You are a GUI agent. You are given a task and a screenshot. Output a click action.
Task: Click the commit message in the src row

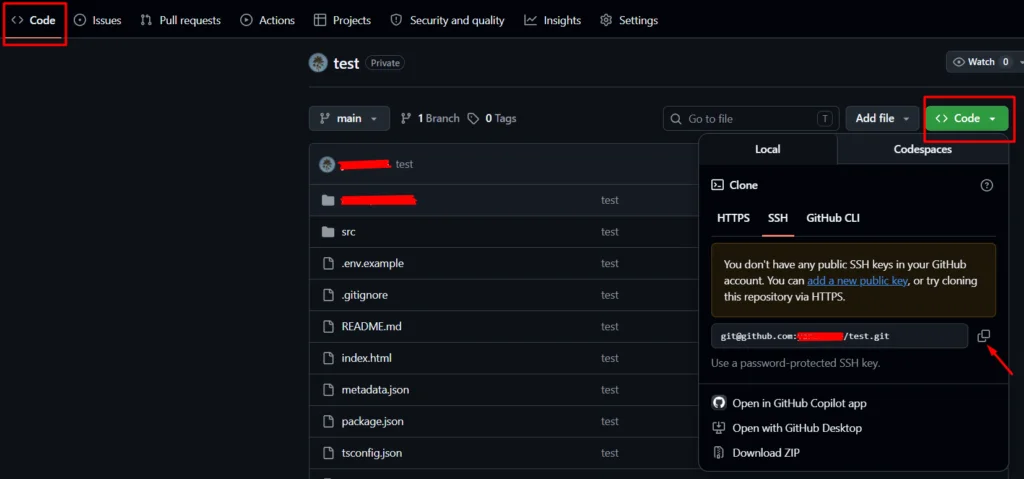[x=610, y=232]
